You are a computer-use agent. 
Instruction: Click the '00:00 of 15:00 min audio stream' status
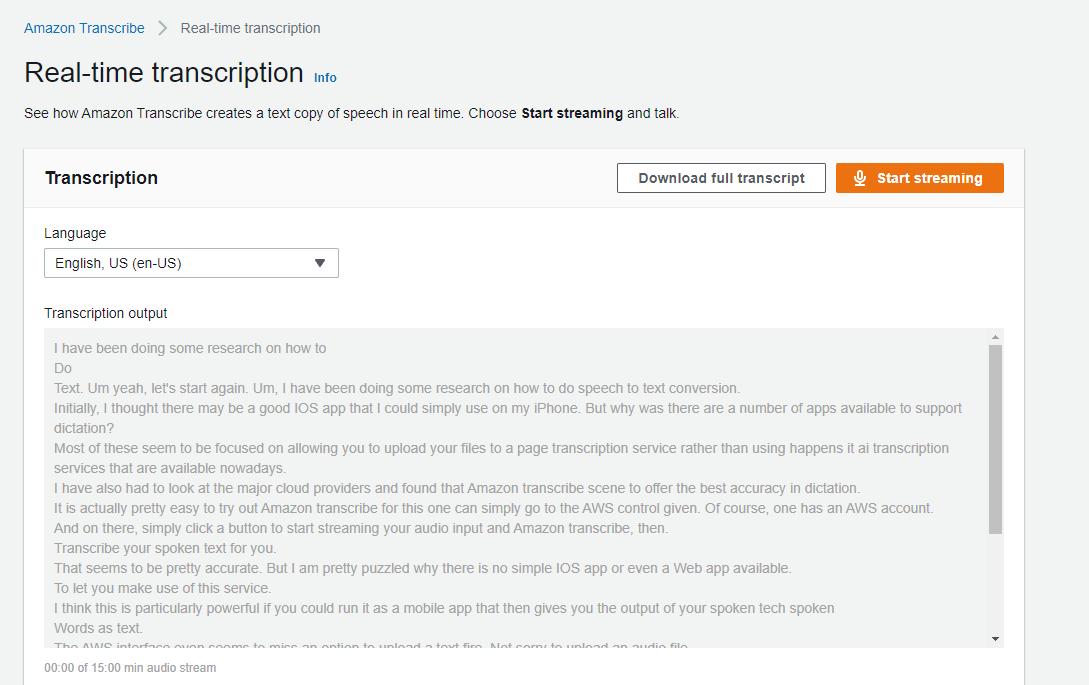(130, 668)
